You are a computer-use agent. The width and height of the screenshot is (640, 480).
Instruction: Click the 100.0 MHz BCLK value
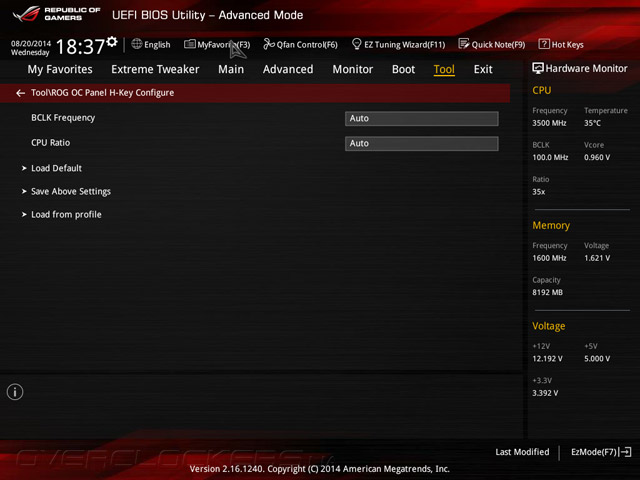click(550, 157)
